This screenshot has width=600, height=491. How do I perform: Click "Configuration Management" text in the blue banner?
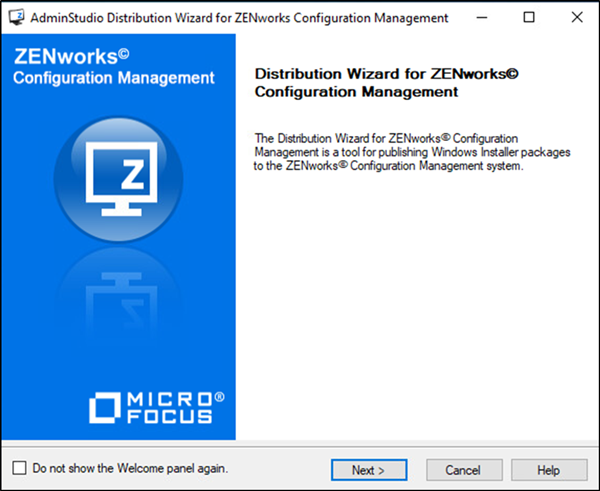pos(114,78)
